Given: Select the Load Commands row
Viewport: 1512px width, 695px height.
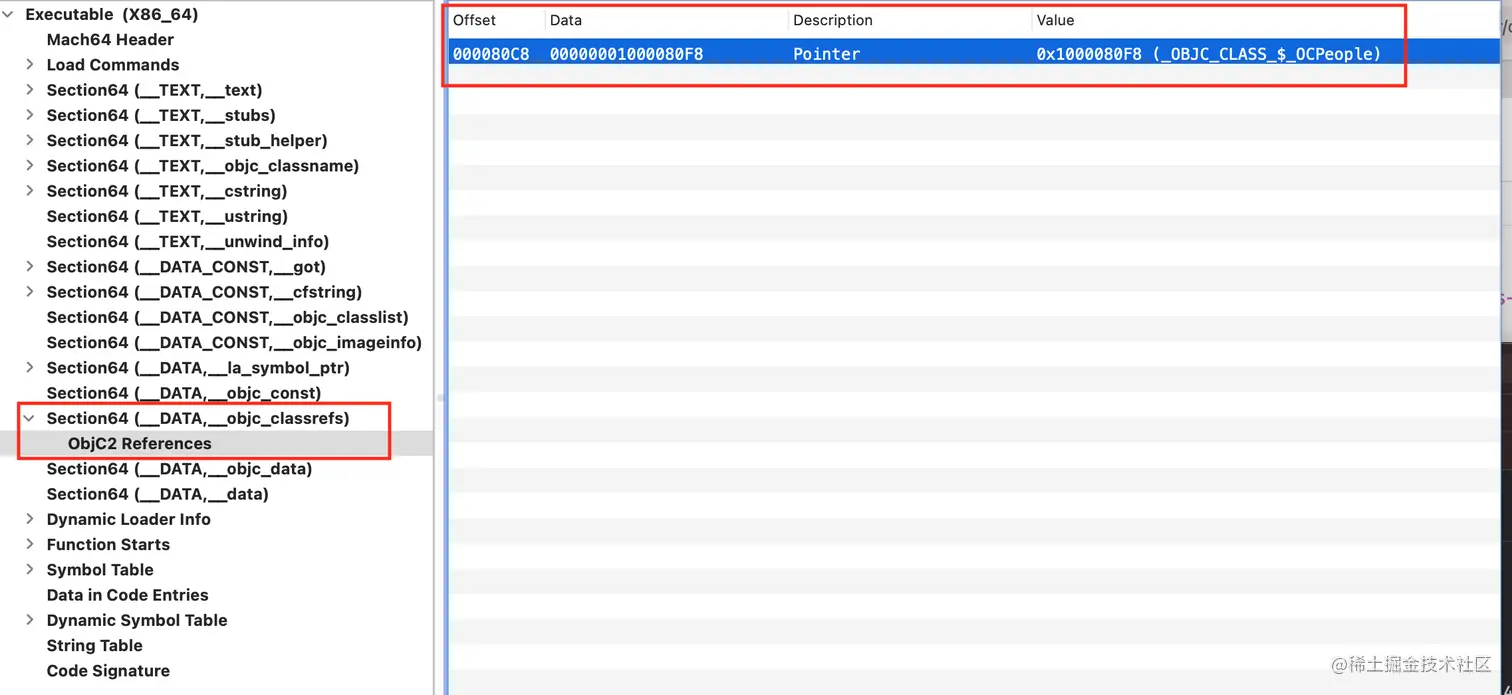Looking at the screenshot, I should pyautogui.click(x=113, y=65).
